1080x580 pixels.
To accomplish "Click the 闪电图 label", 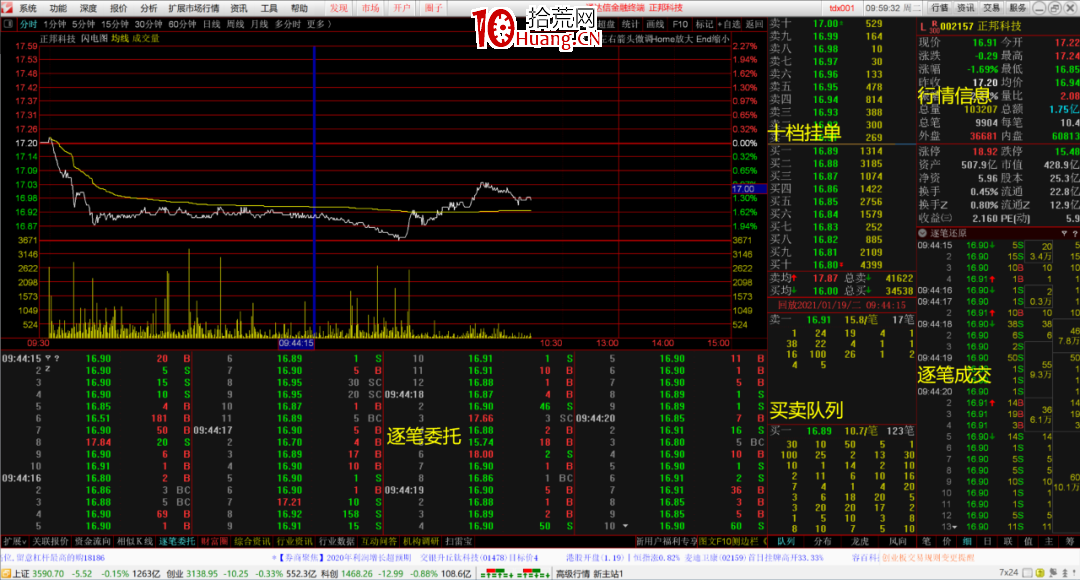I will click(x=94, y=39).
